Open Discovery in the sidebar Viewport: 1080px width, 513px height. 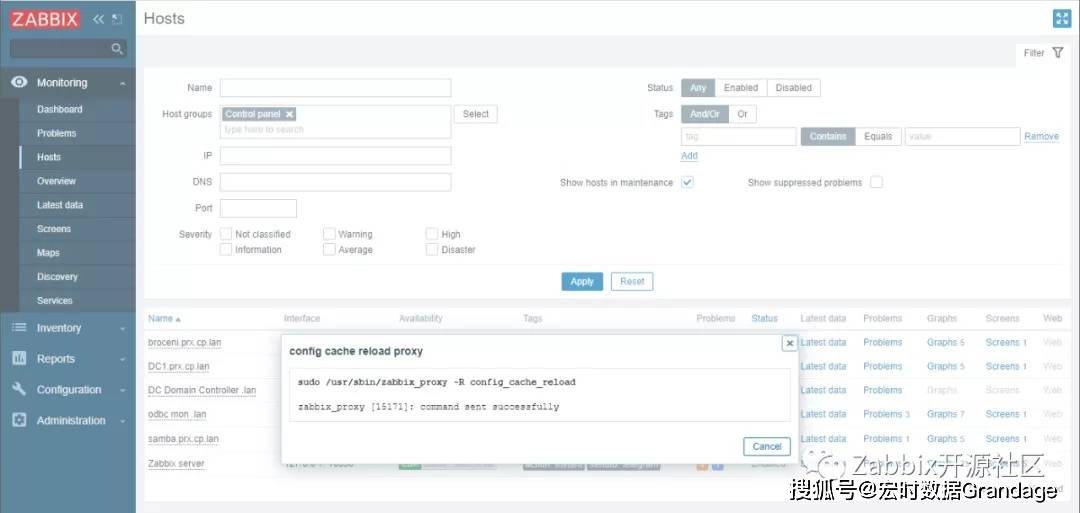57,277
